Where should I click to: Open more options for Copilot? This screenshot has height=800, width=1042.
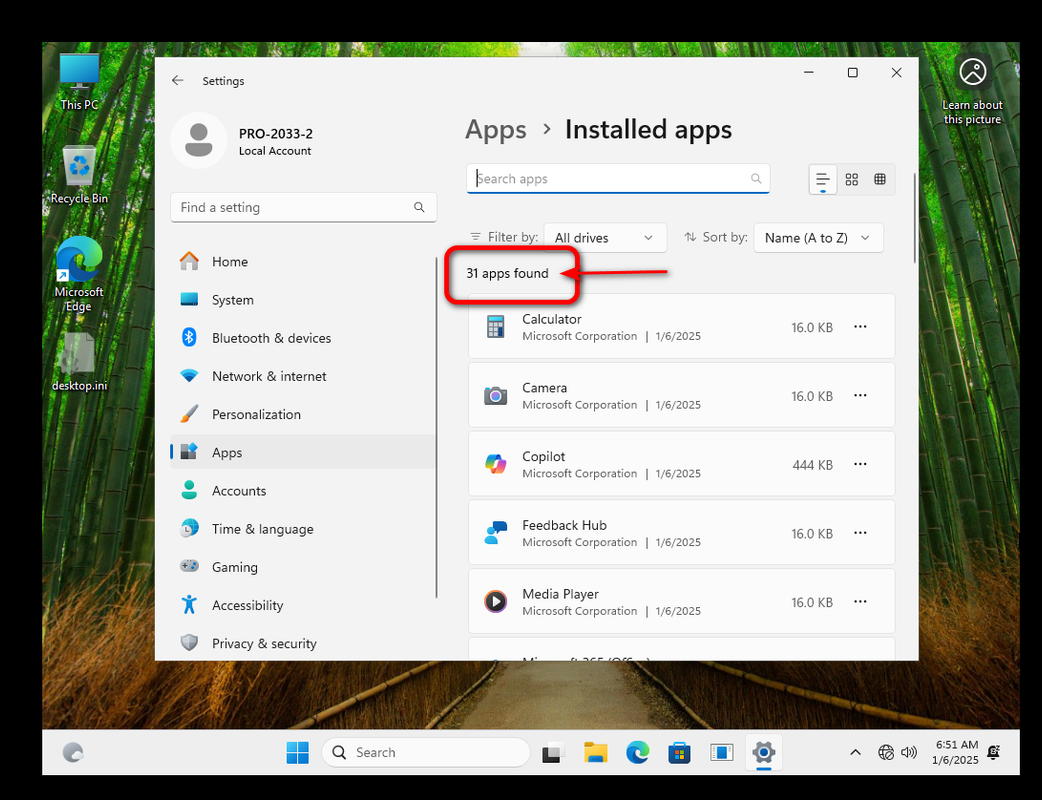point(860,464)
